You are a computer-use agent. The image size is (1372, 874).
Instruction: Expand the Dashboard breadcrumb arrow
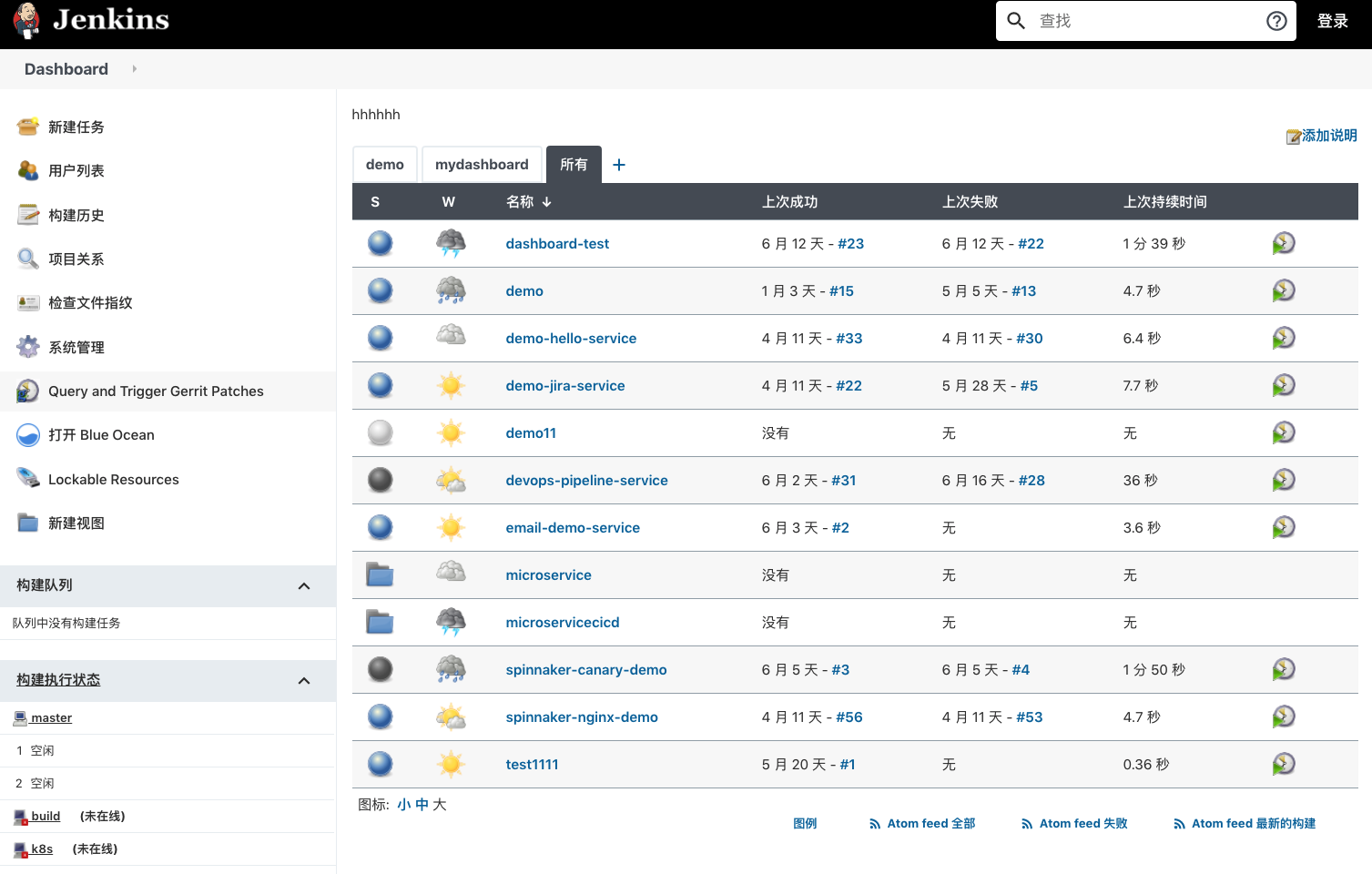coord(135,69)
